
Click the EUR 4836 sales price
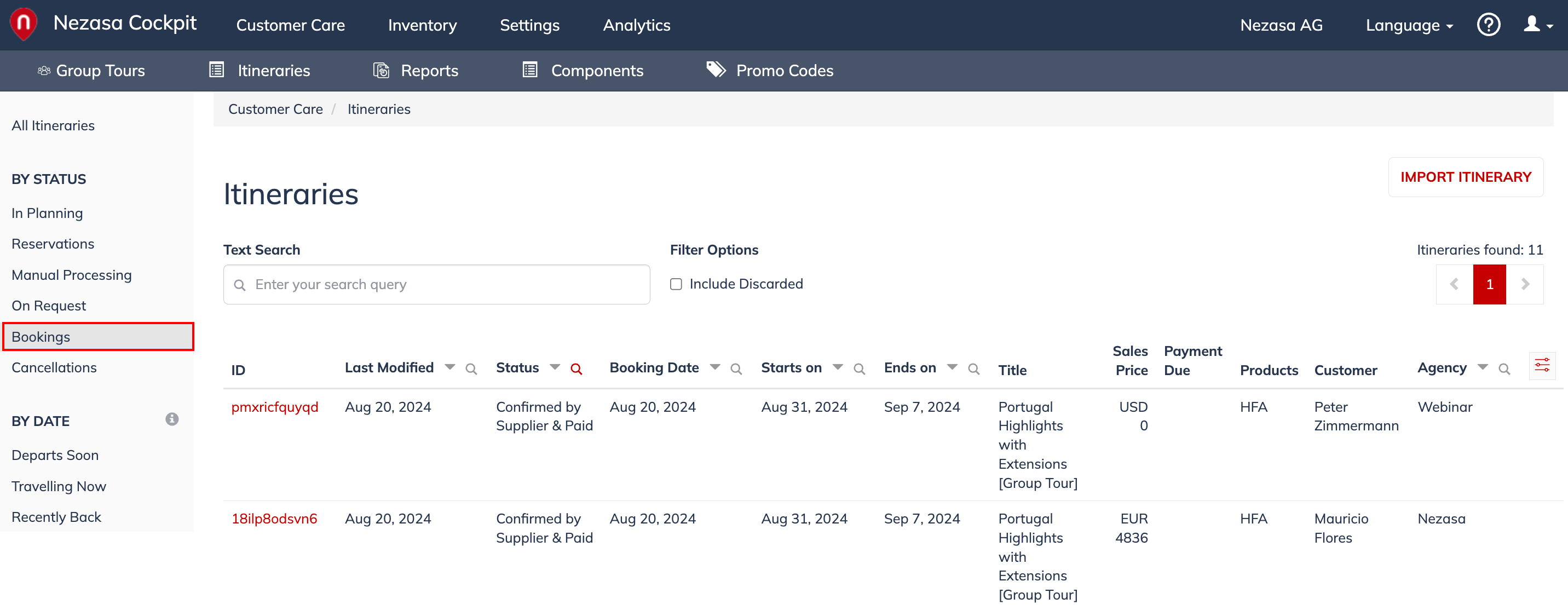(x=1132, y=528)
